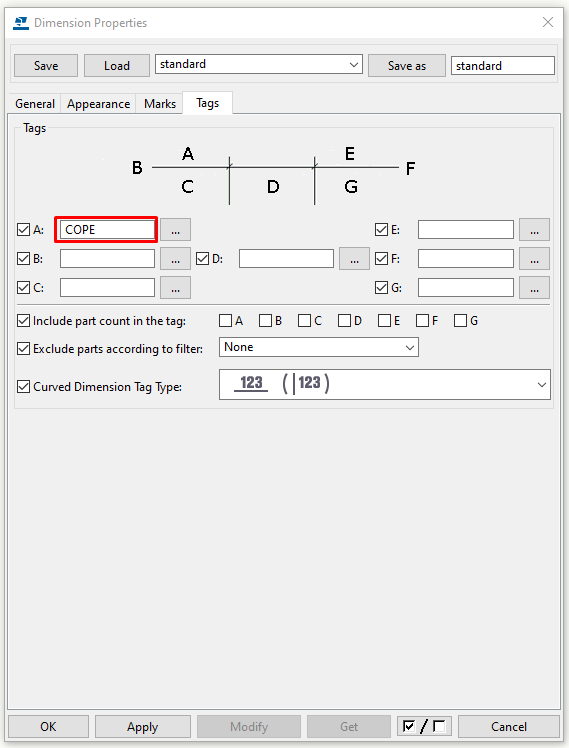
Task: Open the Marks tab
Action: (x=160, y=104)
